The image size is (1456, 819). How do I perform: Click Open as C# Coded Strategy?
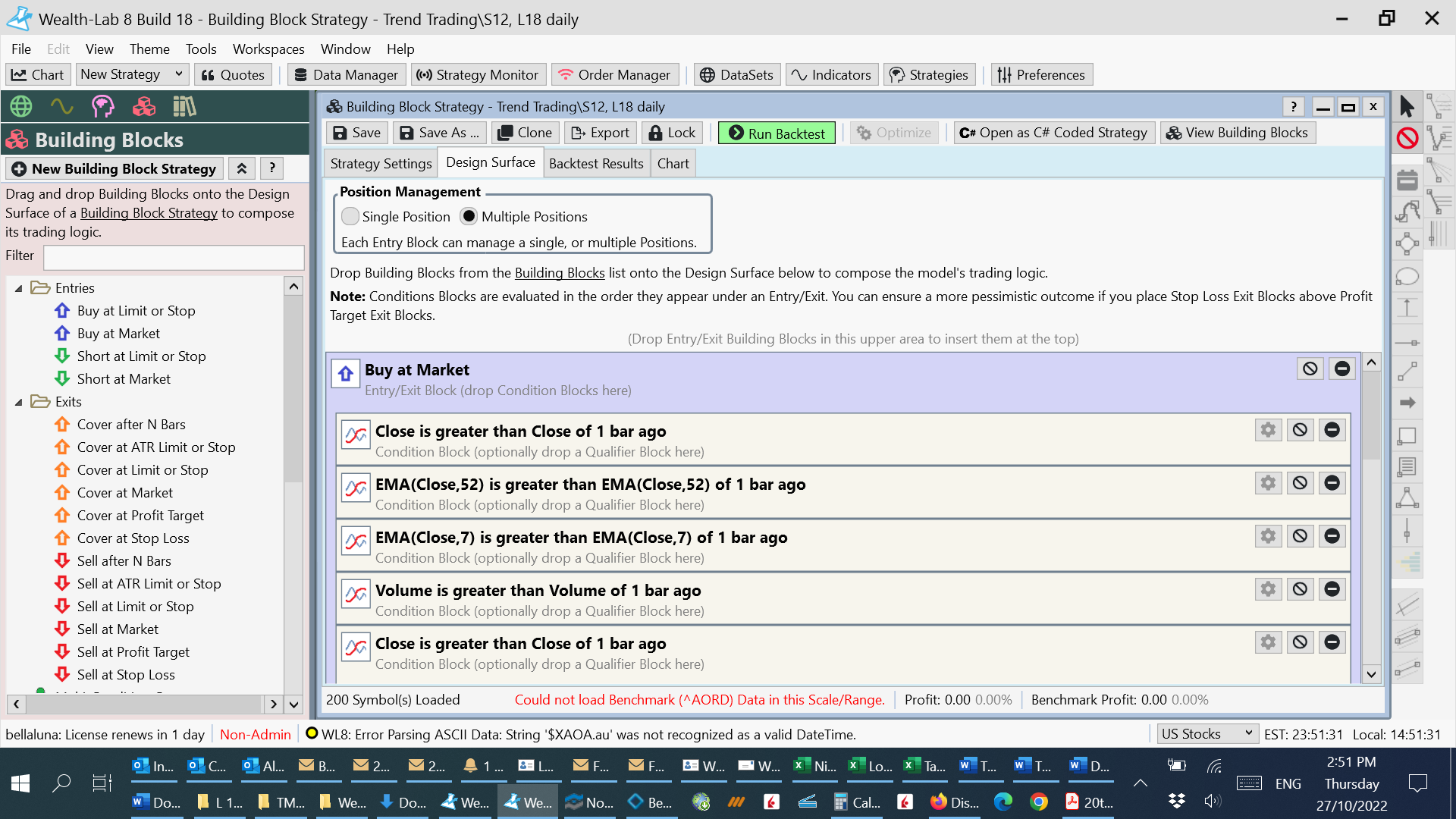click(1053, 133)
